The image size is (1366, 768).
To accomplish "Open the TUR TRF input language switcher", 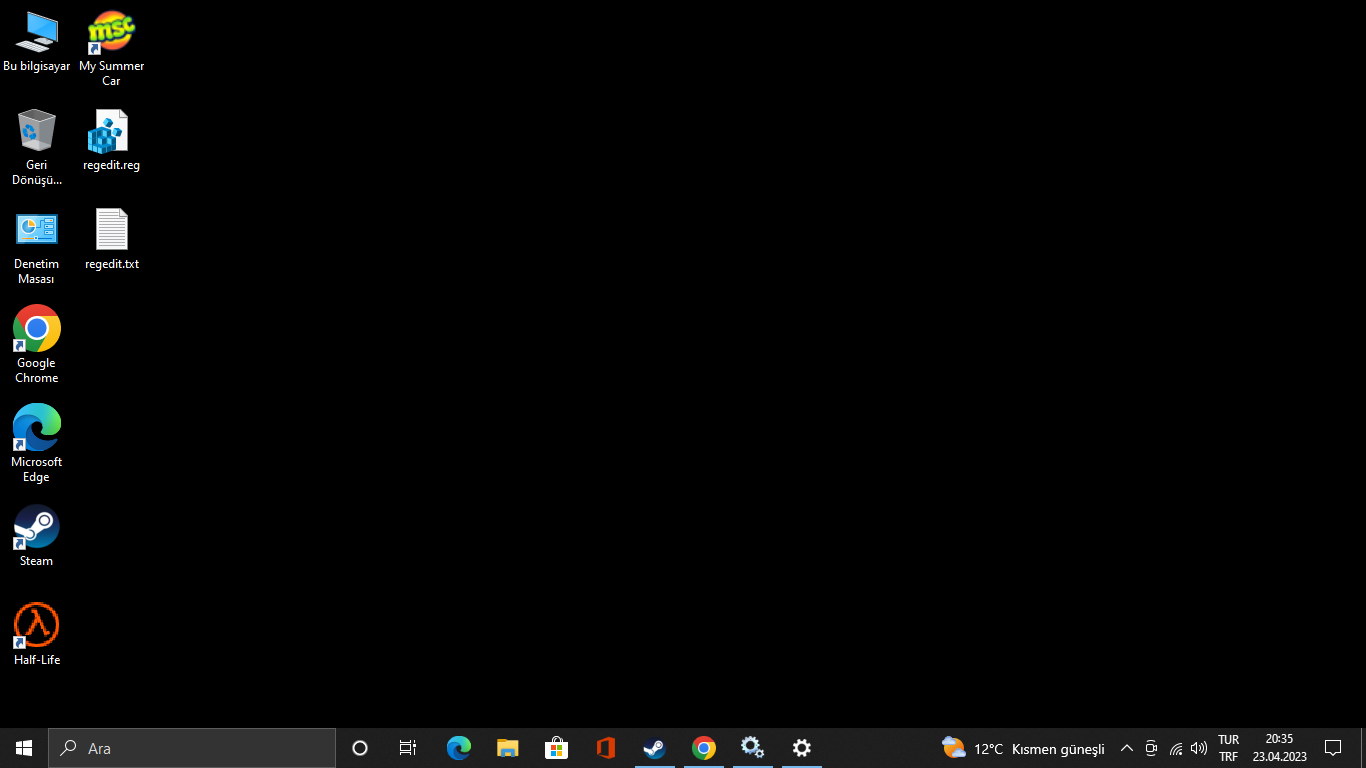I will 1228,748.
